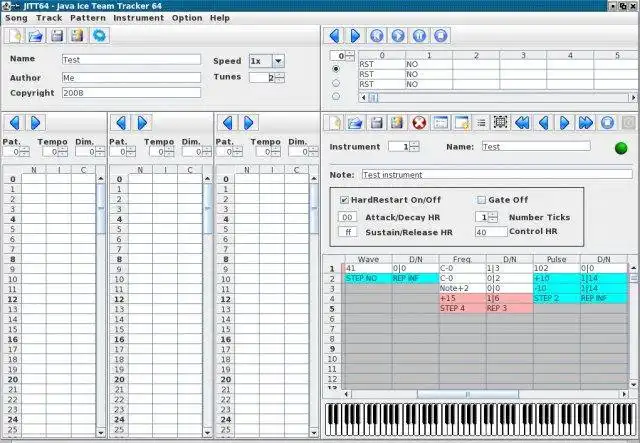Click the right arrow in the sequence toolbar
The height and width of the screenshot is (443, 640).
356,36
